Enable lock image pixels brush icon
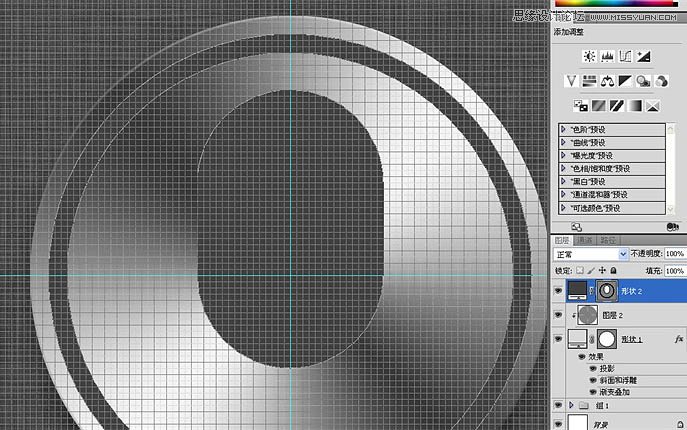This screenshot has width=687, height=430. tap(591, 271)
